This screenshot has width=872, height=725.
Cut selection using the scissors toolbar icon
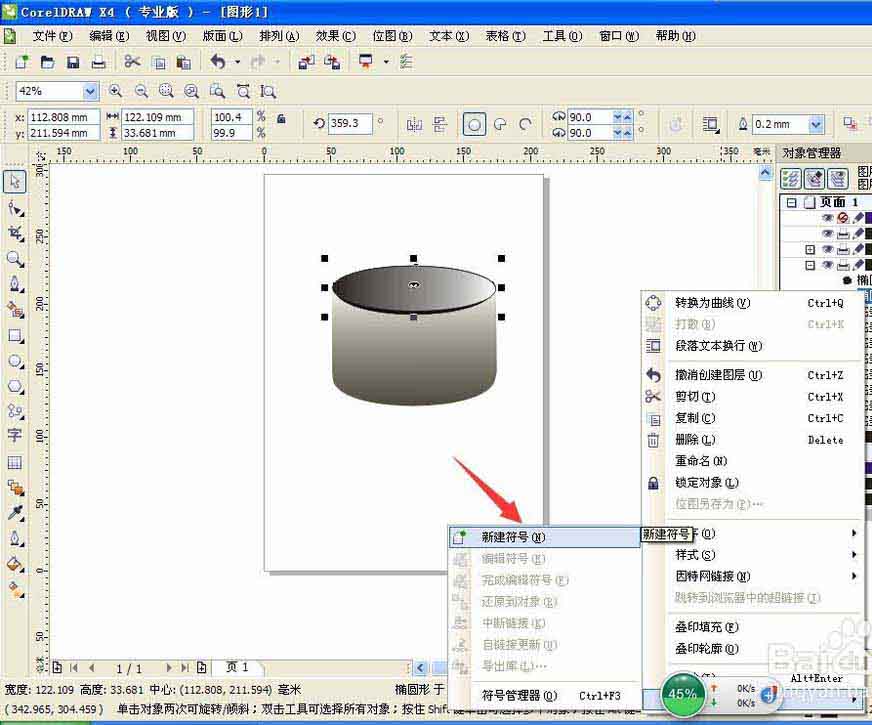coord(132,61)
